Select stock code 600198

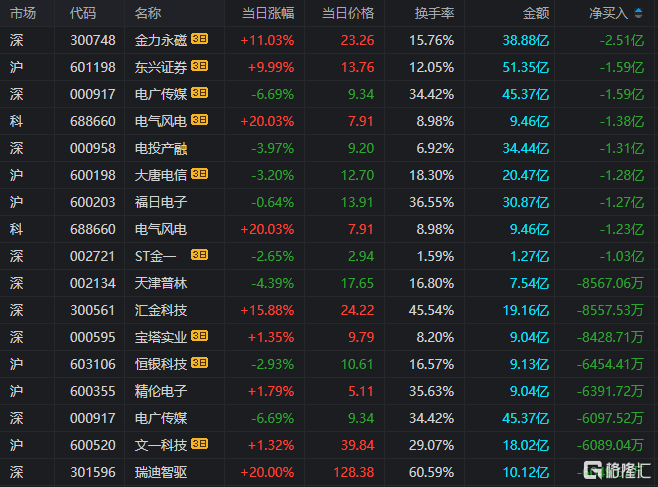[x=93, y=175]
